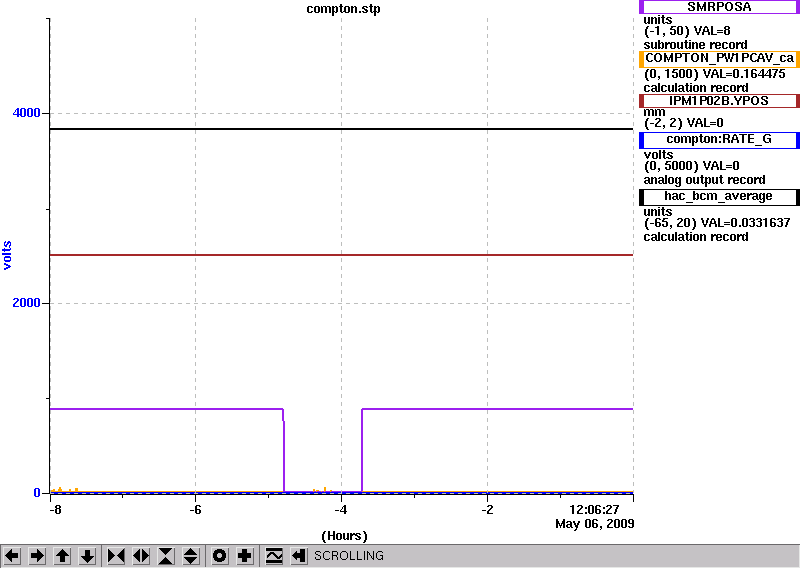This screenshot has height=568, width=800.
Task: Click the 12:06:27 timestamp label
Action: [594, 509]
